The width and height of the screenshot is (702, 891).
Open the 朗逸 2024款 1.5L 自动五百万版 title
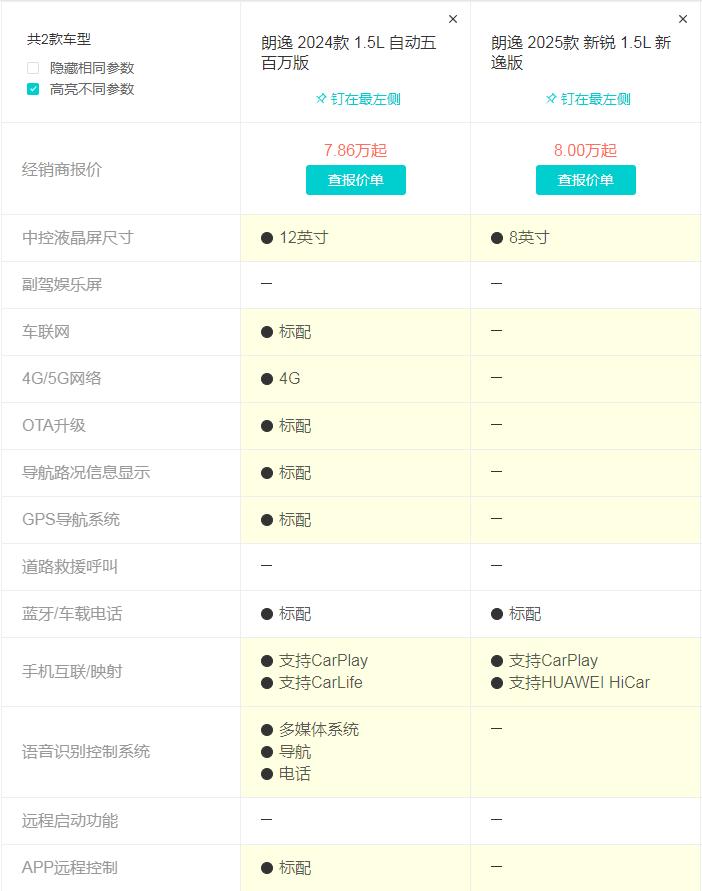click(348, 53)
